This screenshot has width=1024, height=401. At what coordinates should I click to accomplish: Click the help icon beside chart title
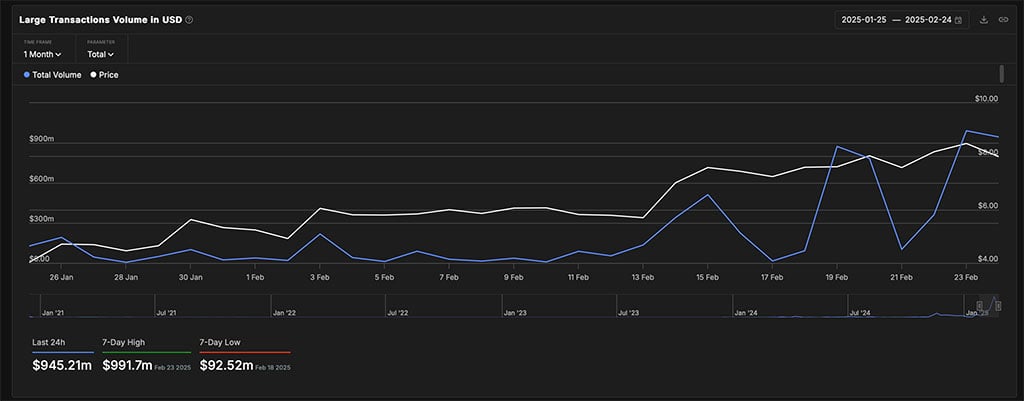[190, 20]
